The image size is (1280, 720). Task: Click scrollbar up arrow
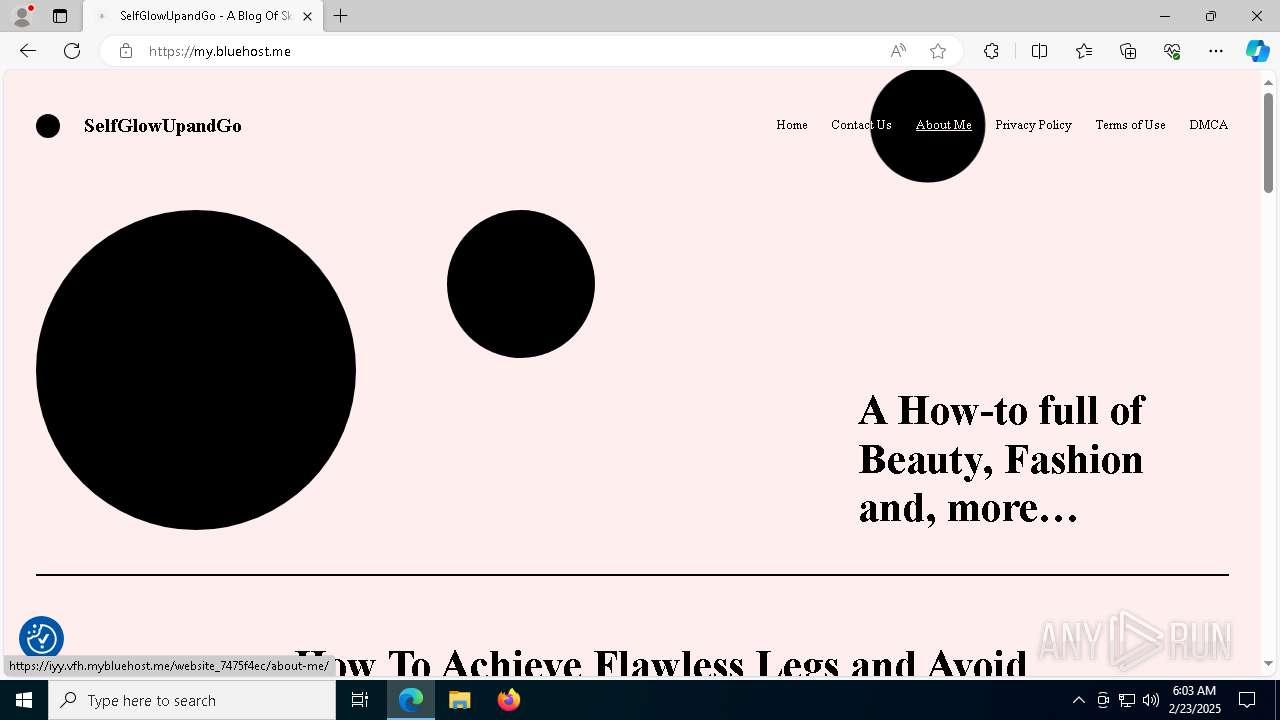pos(1269,82)
